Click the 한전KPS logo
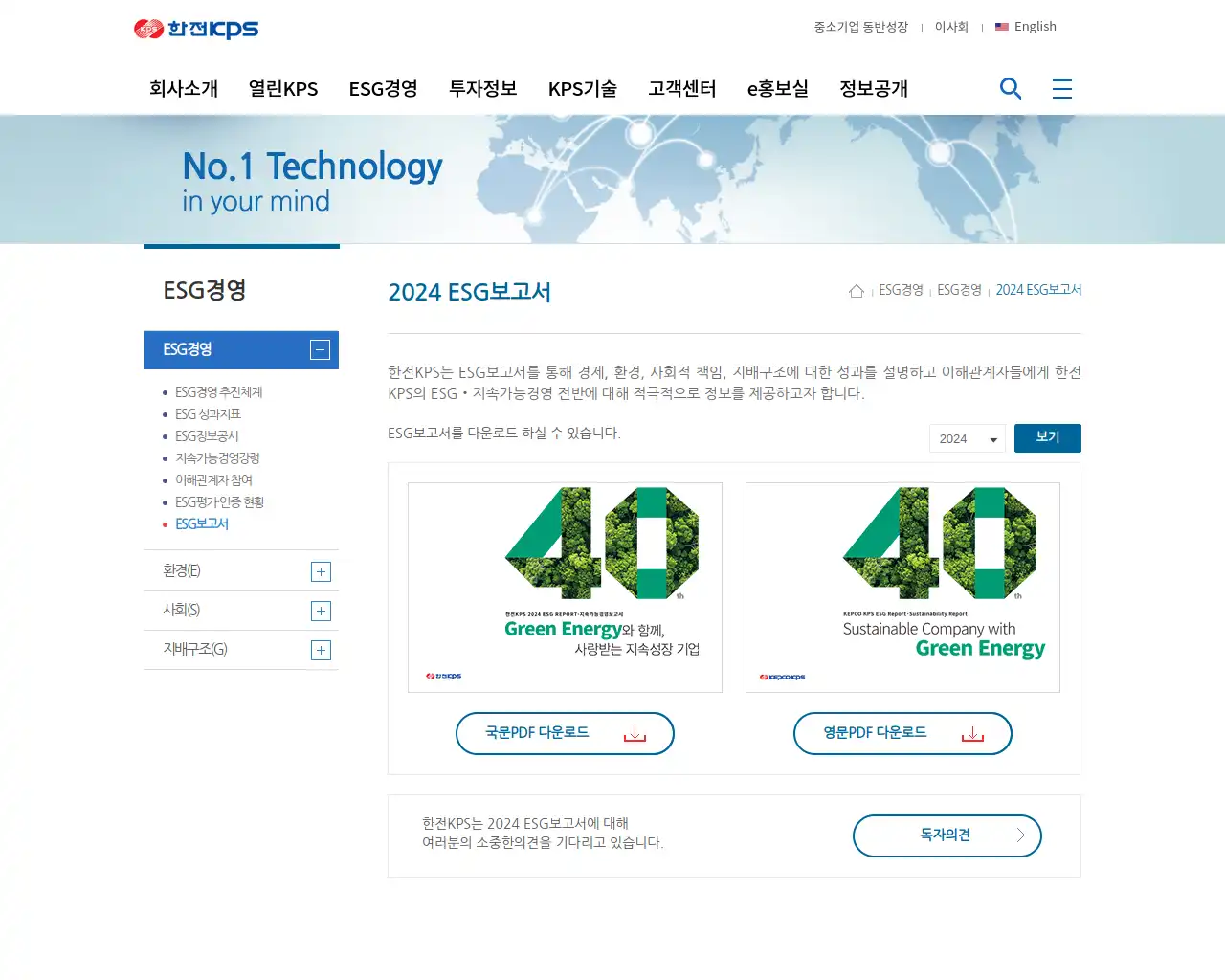Image resolution: width=1225 pixels, height=980 pixels. (x=196, y=29)
